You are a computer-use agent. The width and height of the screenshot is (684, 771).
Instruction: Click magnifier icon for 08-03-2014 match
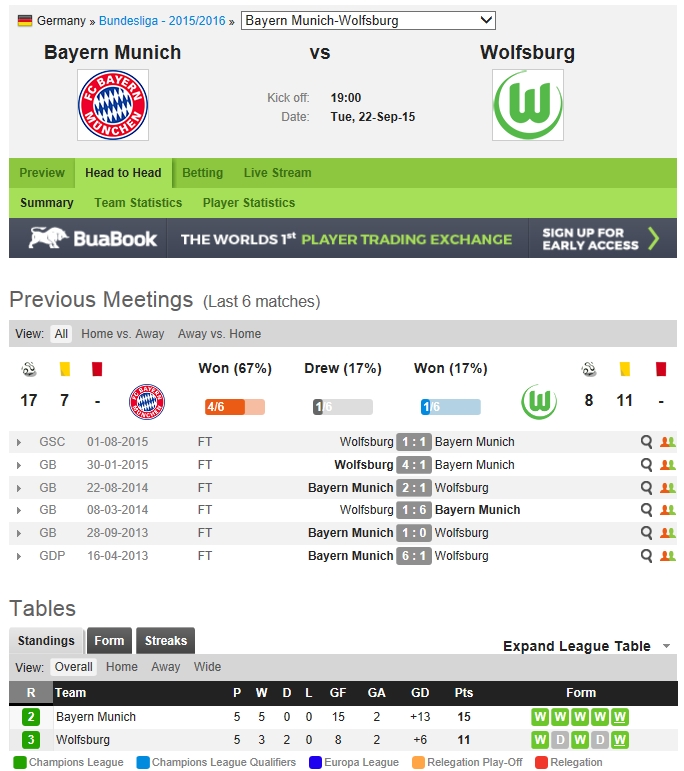click(x=647, y=510)
